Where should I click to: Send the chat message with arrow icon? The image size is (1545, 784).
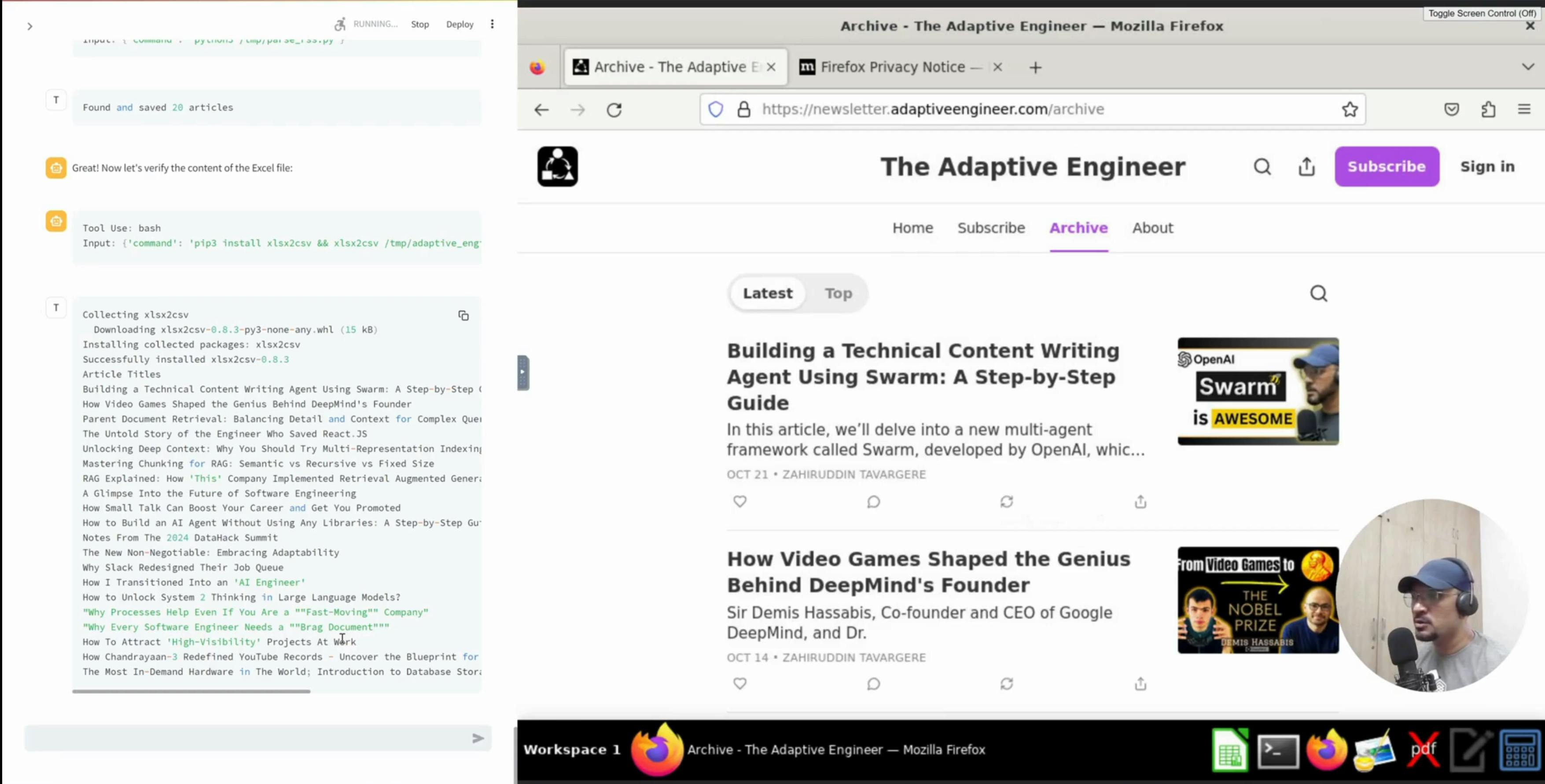[478, 738]
